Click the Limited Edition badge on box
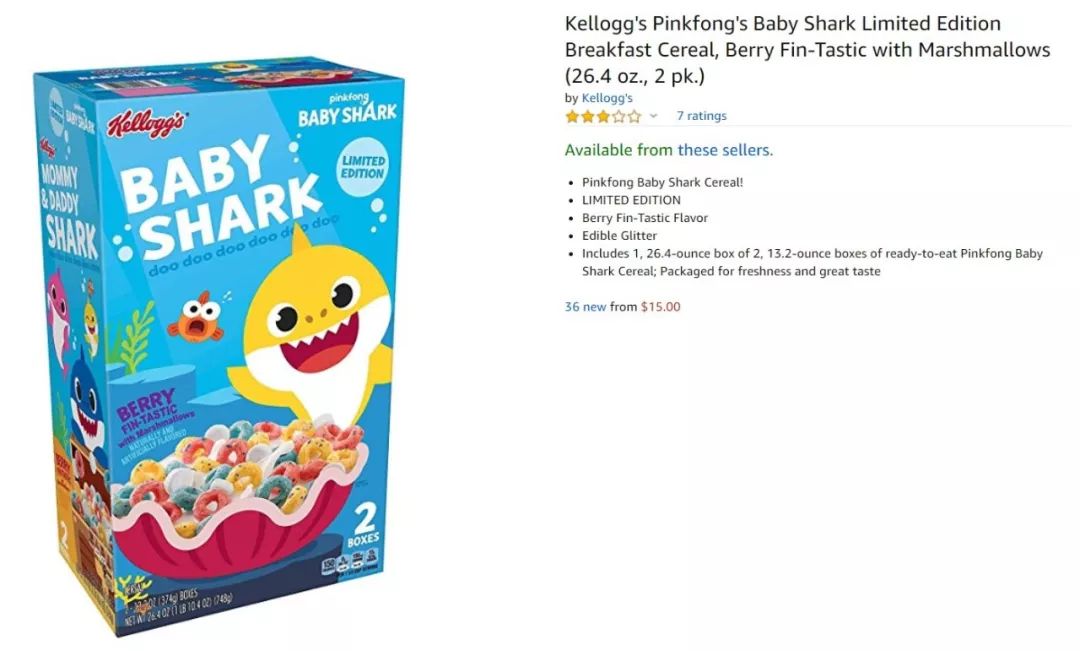The height and width of the screenshot is (651, 1080). pos(363,167)
